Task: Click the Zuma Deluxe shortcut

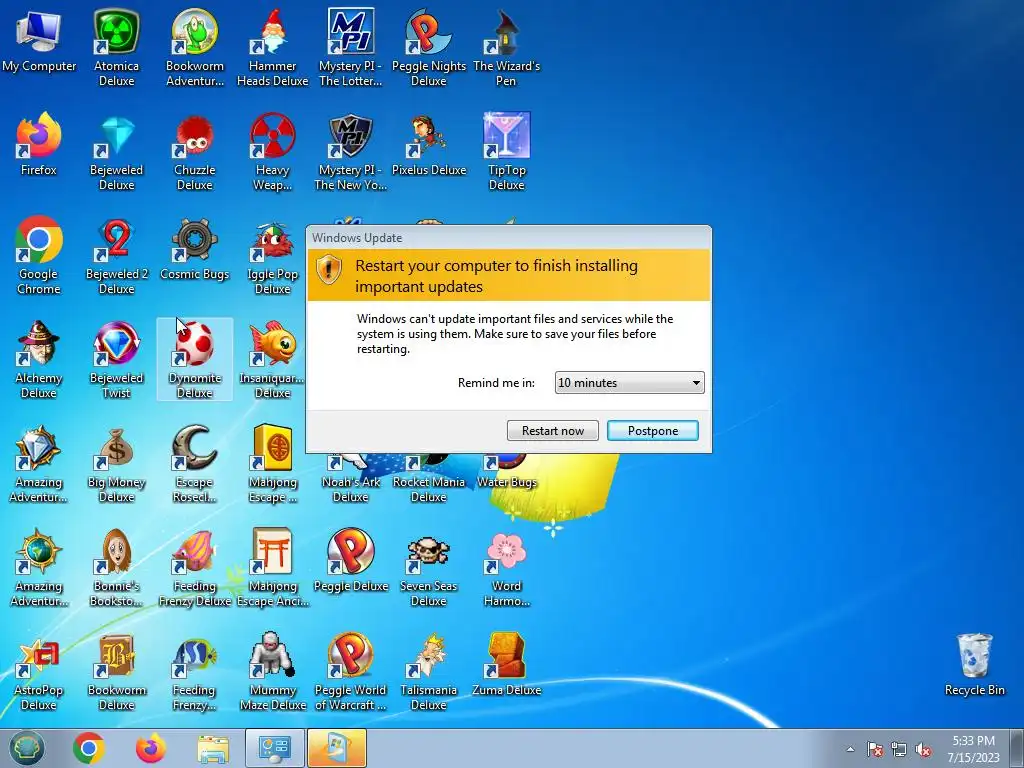Action: [x=506, y=664]
